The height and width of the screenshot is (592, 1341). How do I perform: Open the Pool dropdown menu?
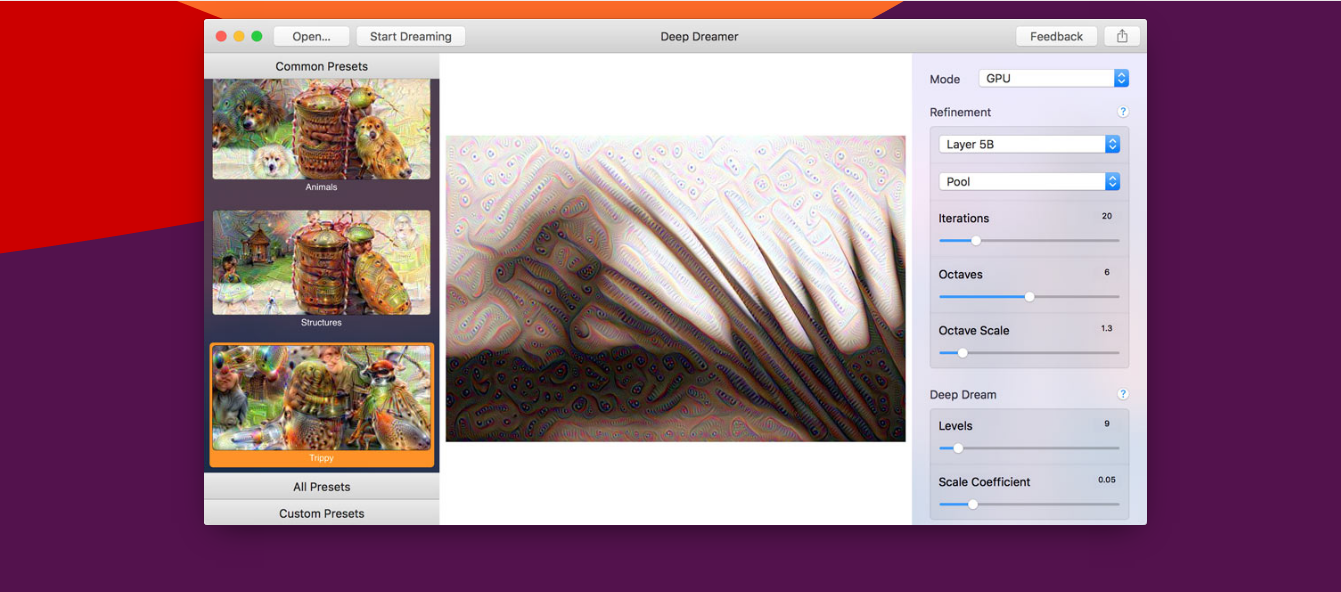point(1028,182)
